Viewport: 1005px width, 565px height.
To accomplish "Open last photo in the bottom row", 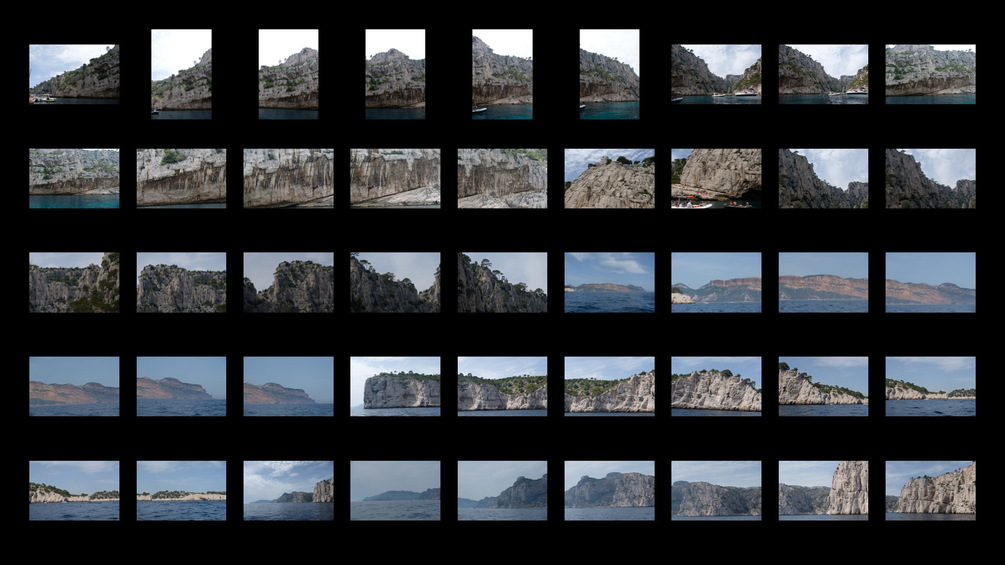I will coord(931,491).
